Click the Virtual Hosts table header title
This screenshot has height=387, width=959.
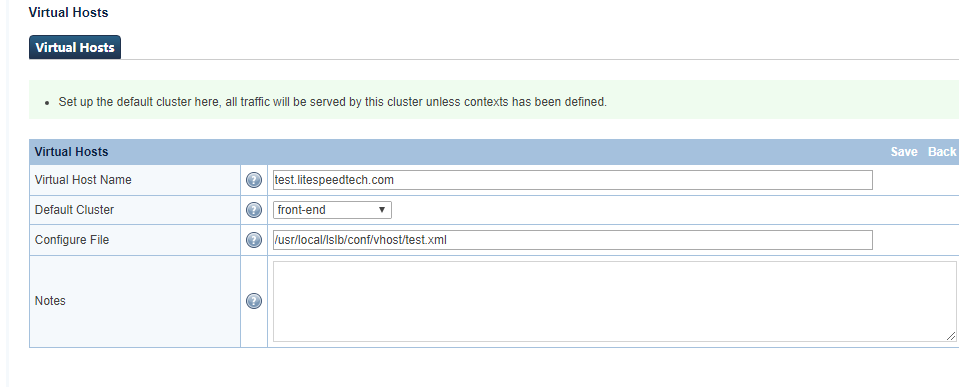tap(71, 152)
